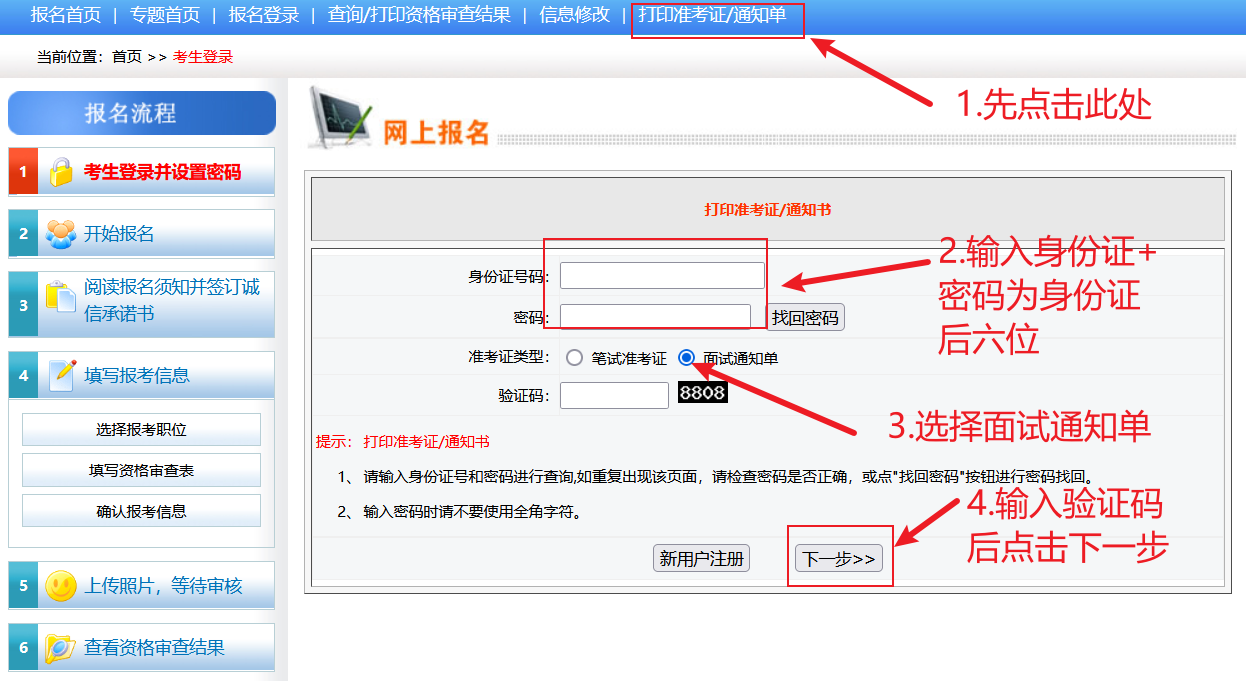Click the 找回密码 button

(805, 318)
